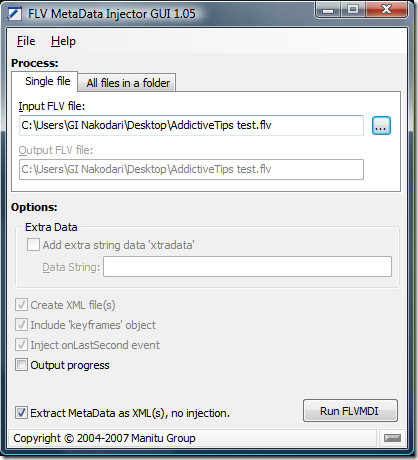Open the File menu

click(x=26, y=41)
